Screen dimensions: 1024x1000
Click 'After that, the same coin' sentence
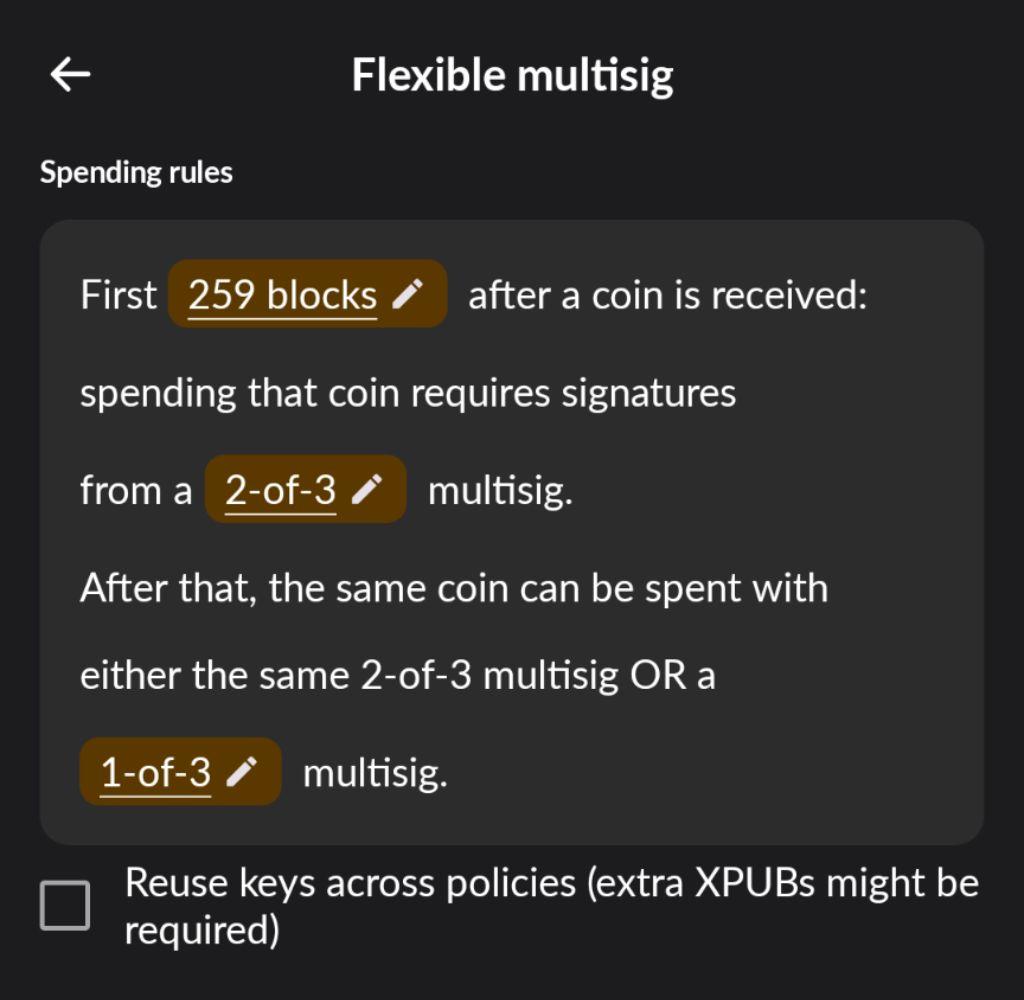pos(453,588)
